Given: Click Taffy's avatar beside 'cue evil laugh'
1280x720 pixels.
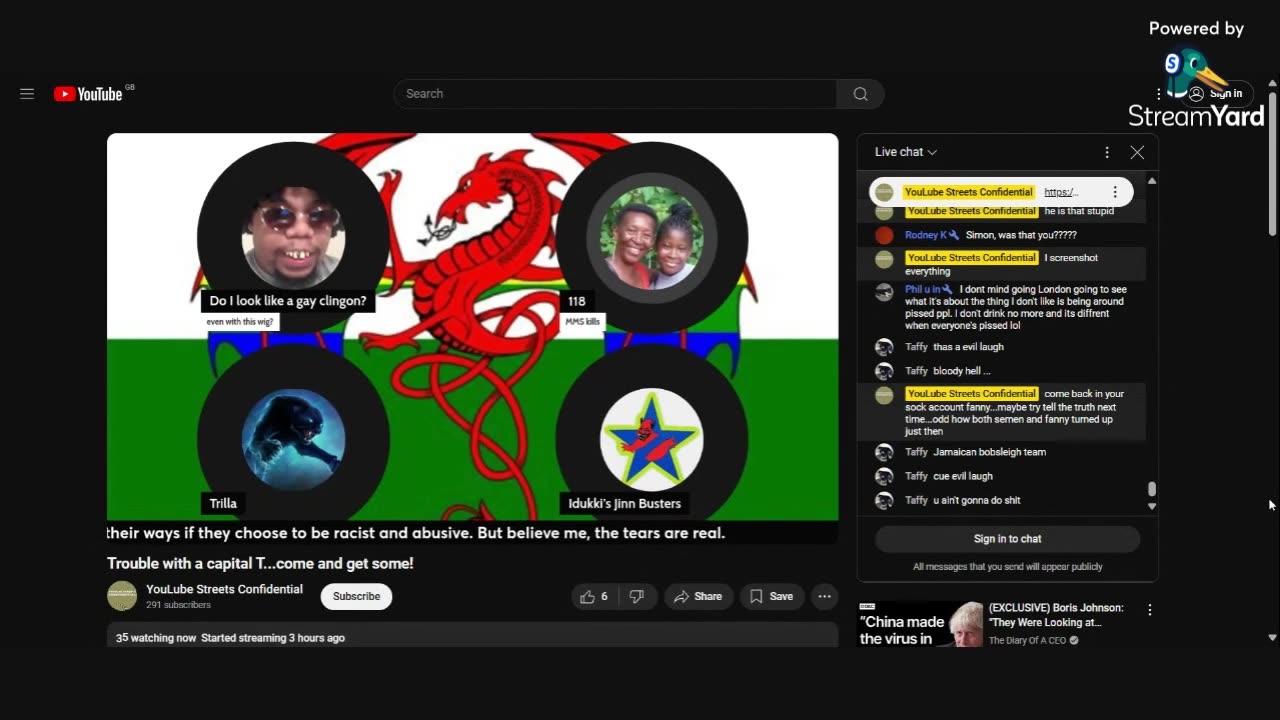Looking at the screenshot, I should click(884, 476).
